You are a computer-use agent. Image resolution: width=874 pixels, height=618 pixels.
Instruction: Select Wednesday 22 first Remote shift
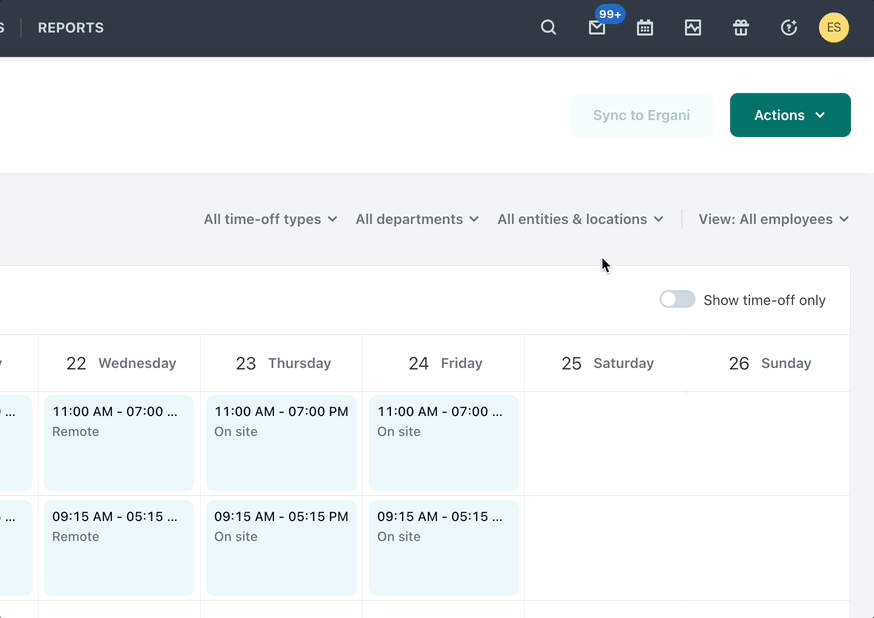pos(119,442)
